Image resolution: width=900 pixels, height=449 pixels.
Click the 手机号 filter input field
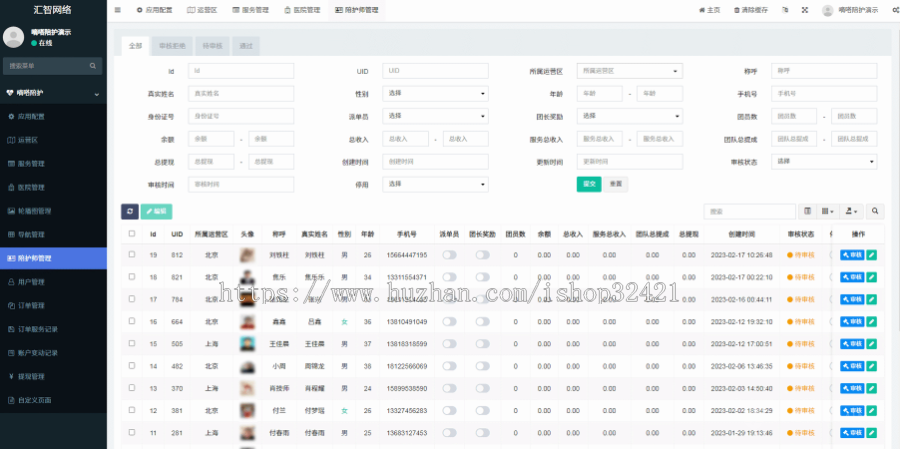point(824,93)
